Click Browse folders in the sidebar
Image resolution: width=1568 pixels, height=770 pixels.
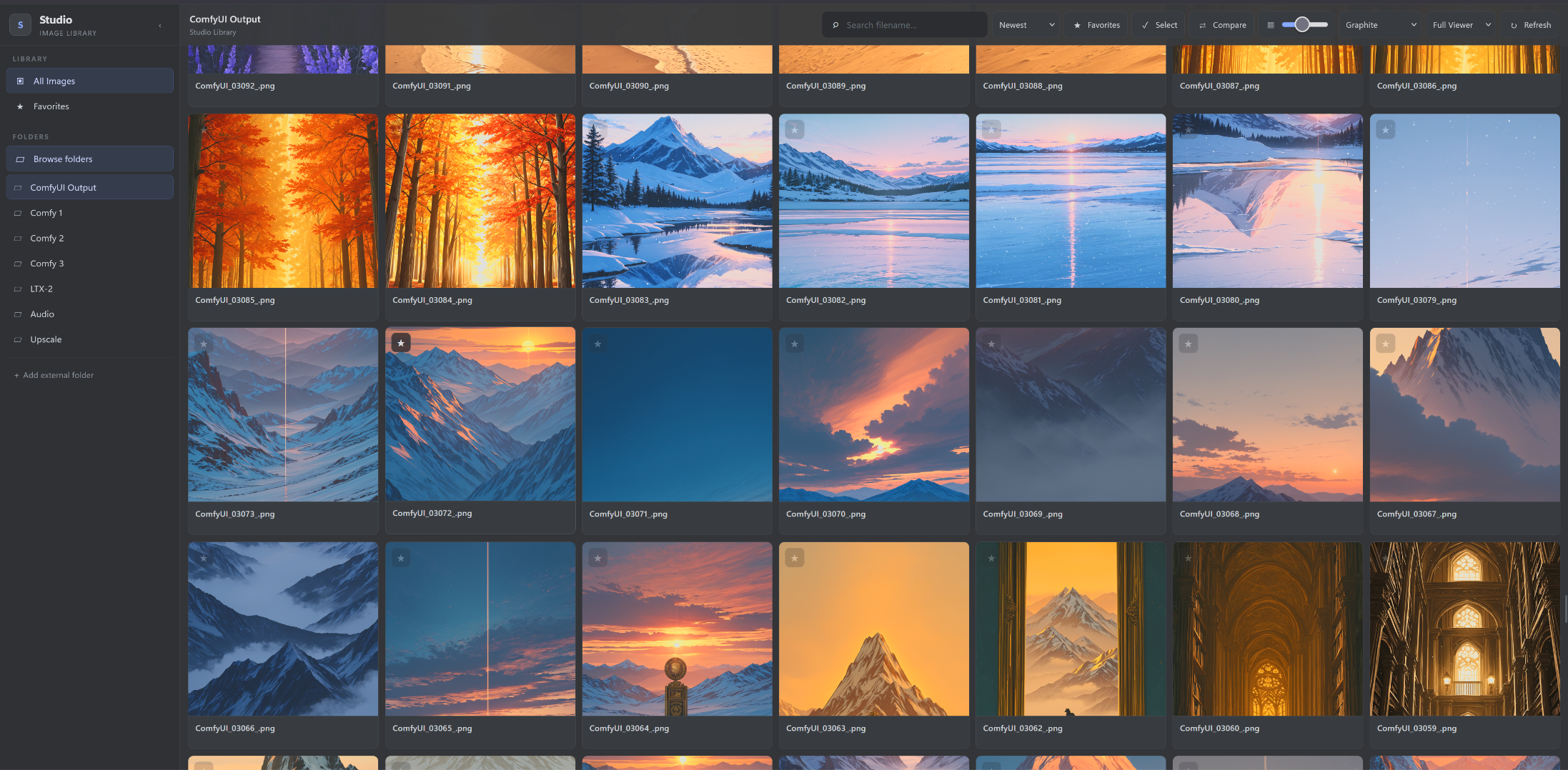90,159
